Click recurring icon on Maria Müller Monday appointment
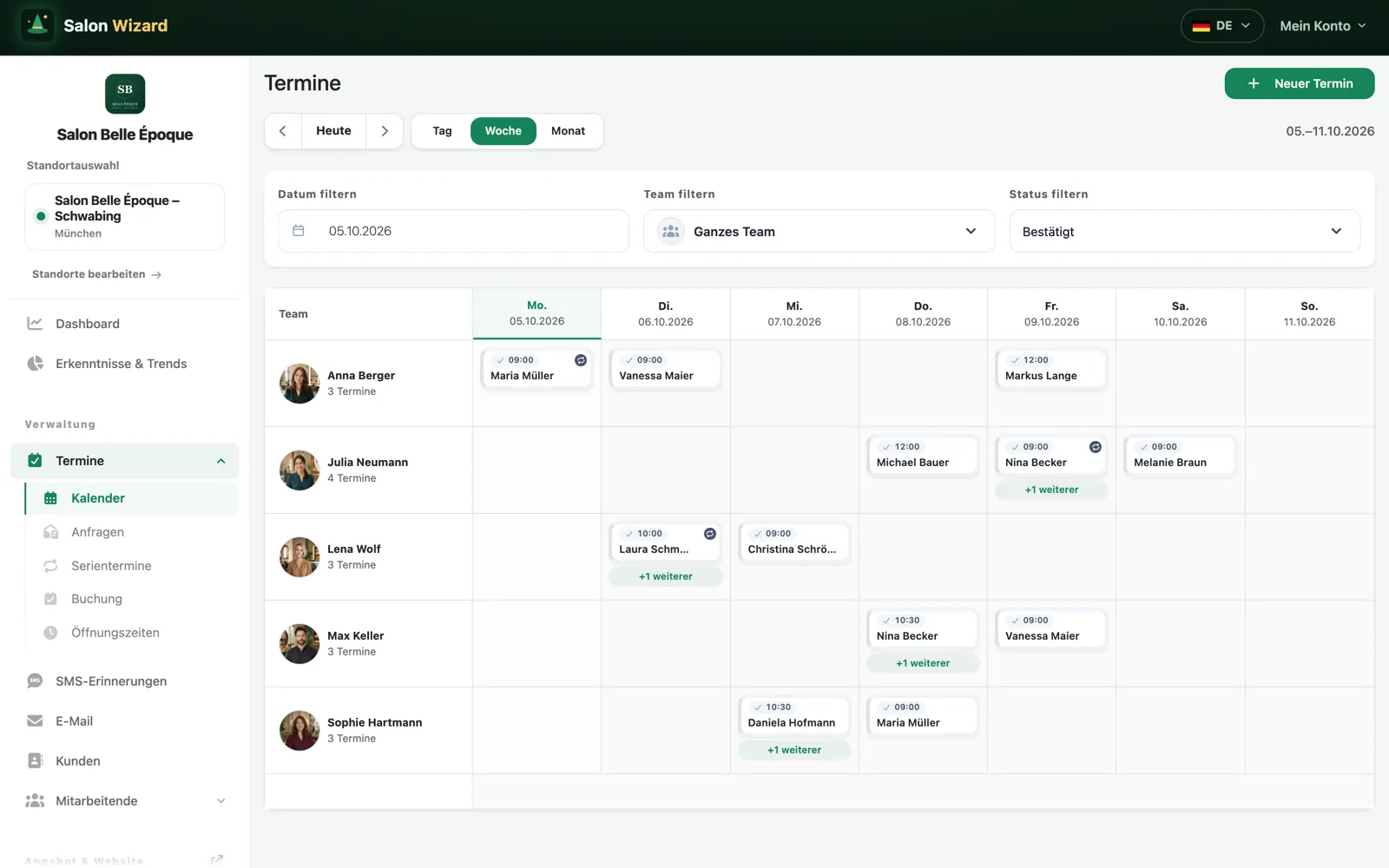Image resolution: width=1389 pixels, height=868 pixels. click(x=581, y=360)
